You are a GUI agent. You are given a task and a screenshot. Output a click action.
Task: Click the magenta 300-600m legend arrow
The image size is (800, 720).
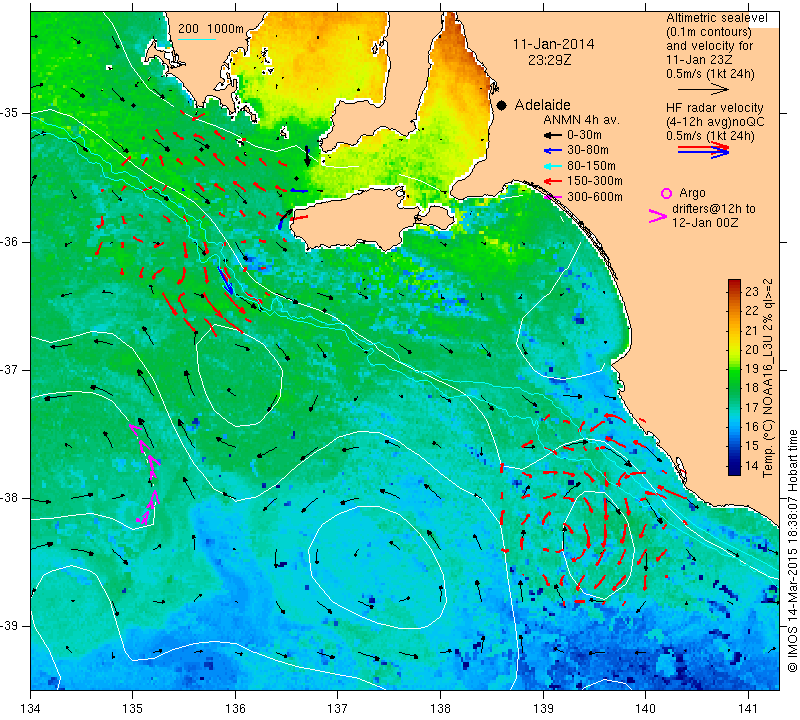tap(552, 197)
